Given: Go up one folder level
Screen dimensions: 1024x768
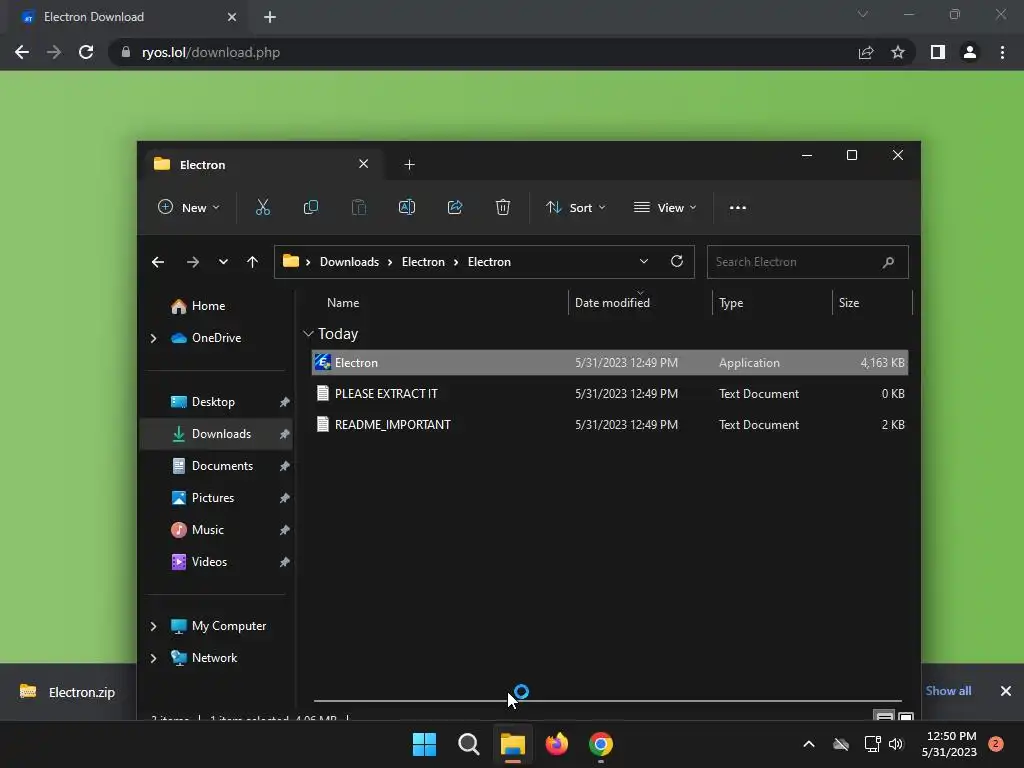Looking at the screenshot, I should click(253, 262).
